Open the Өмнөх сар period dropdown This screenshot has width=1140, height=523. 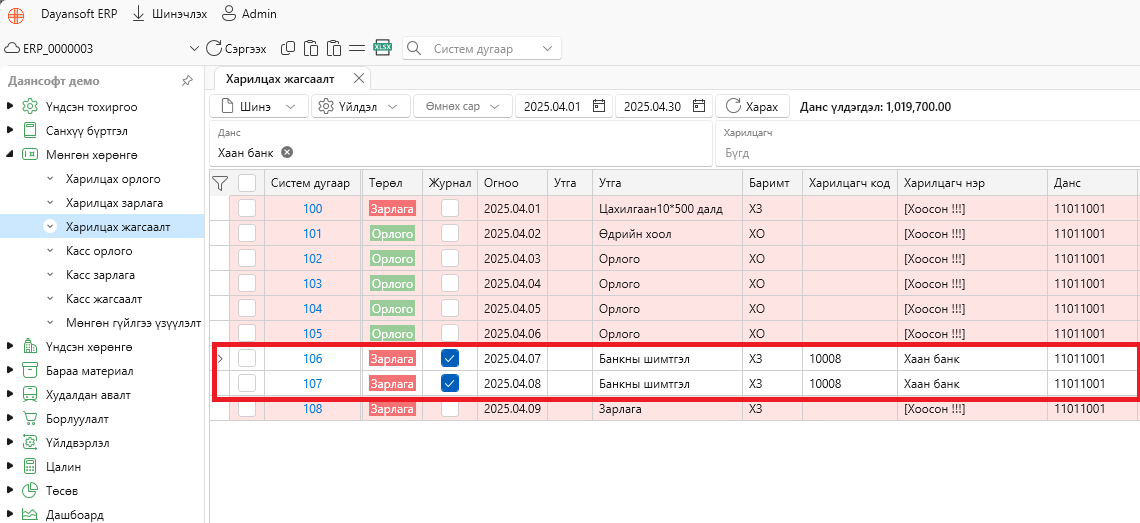coord(462,106)
